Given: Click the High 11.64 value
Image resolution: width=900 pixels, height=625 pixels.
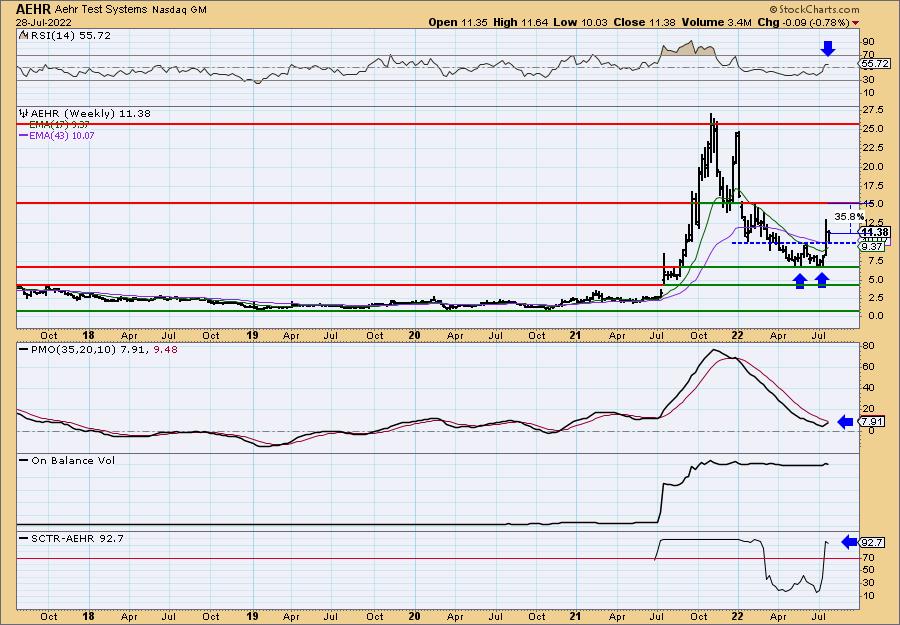Looking at the screenshot, I should coord(522,22).
